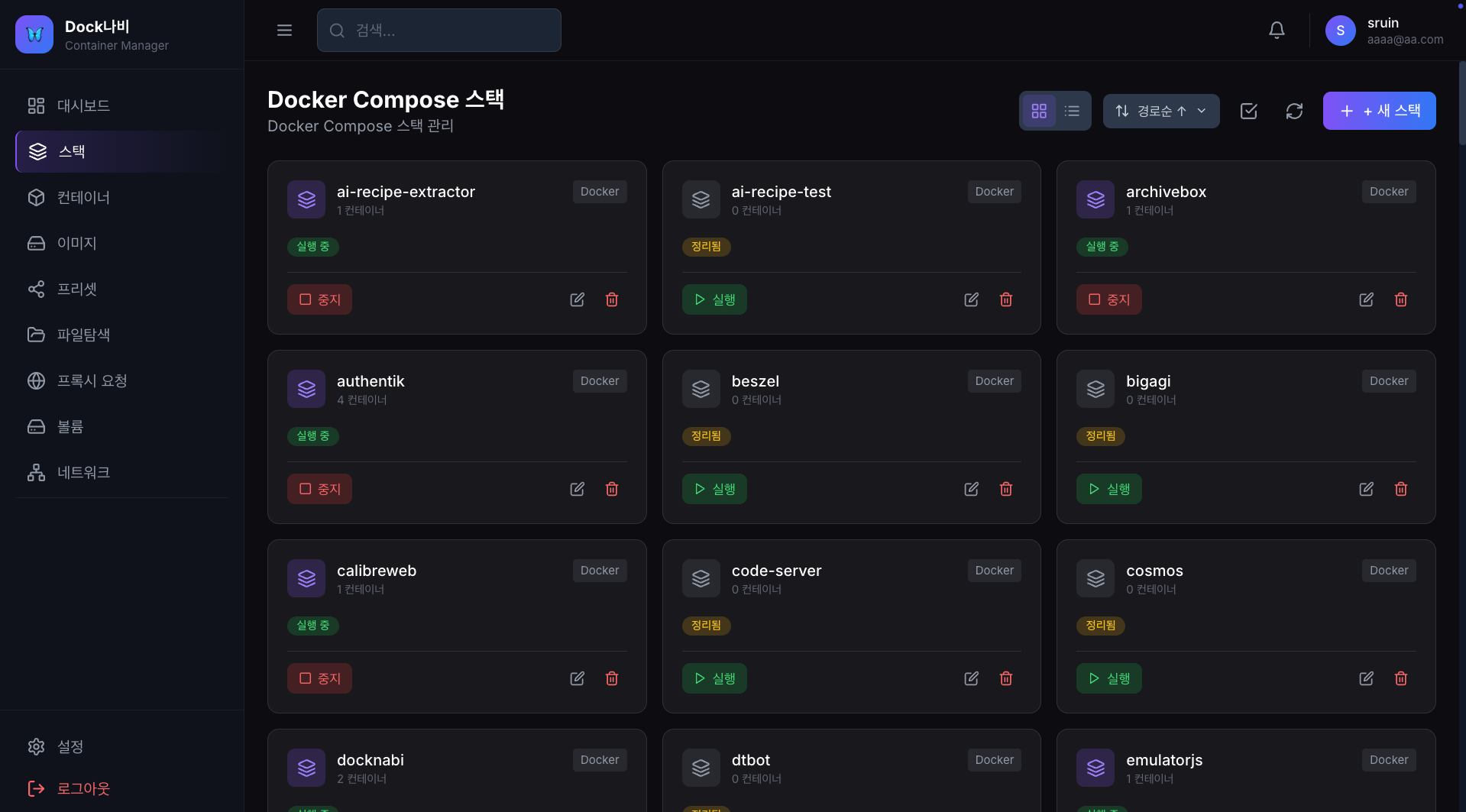
Task: Create a new stack with 새 스택
Action: [x=1379, y=112]
